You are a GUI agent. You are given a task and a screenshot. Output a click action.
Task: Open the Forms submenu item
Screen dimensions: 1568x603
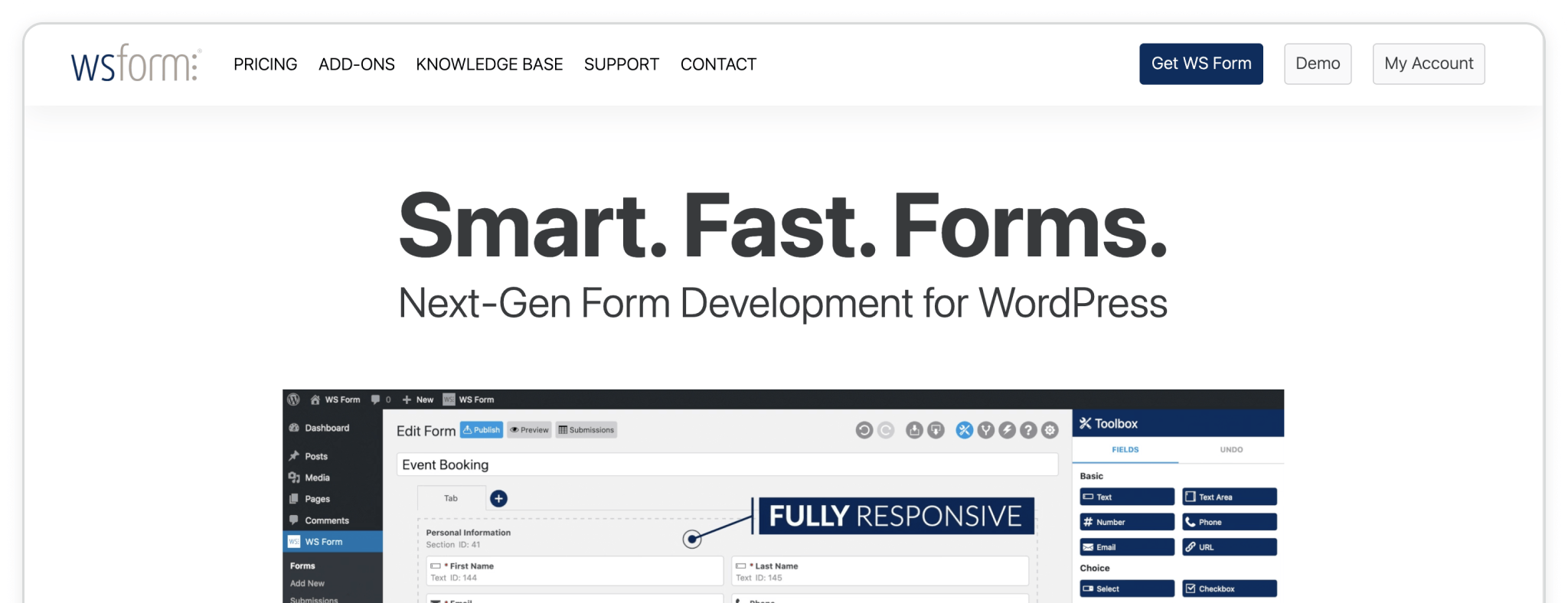[302, 566]
